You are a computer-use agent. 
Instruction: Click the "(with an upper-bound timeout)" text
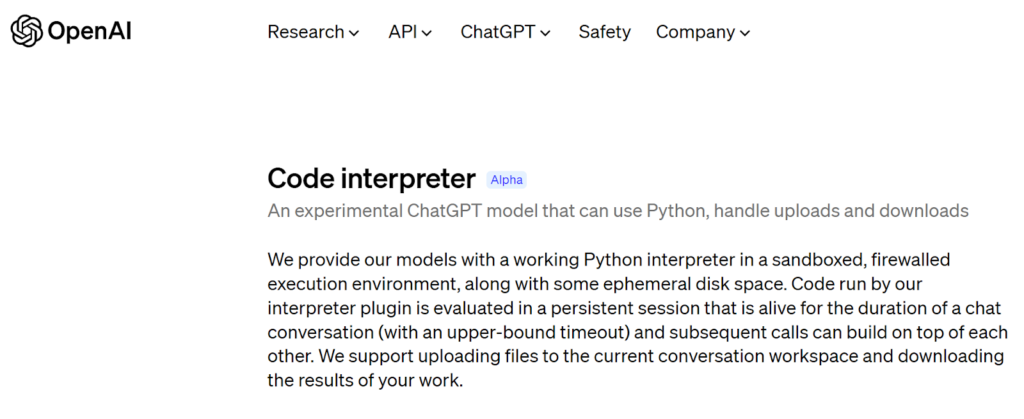tap(504, 332)
